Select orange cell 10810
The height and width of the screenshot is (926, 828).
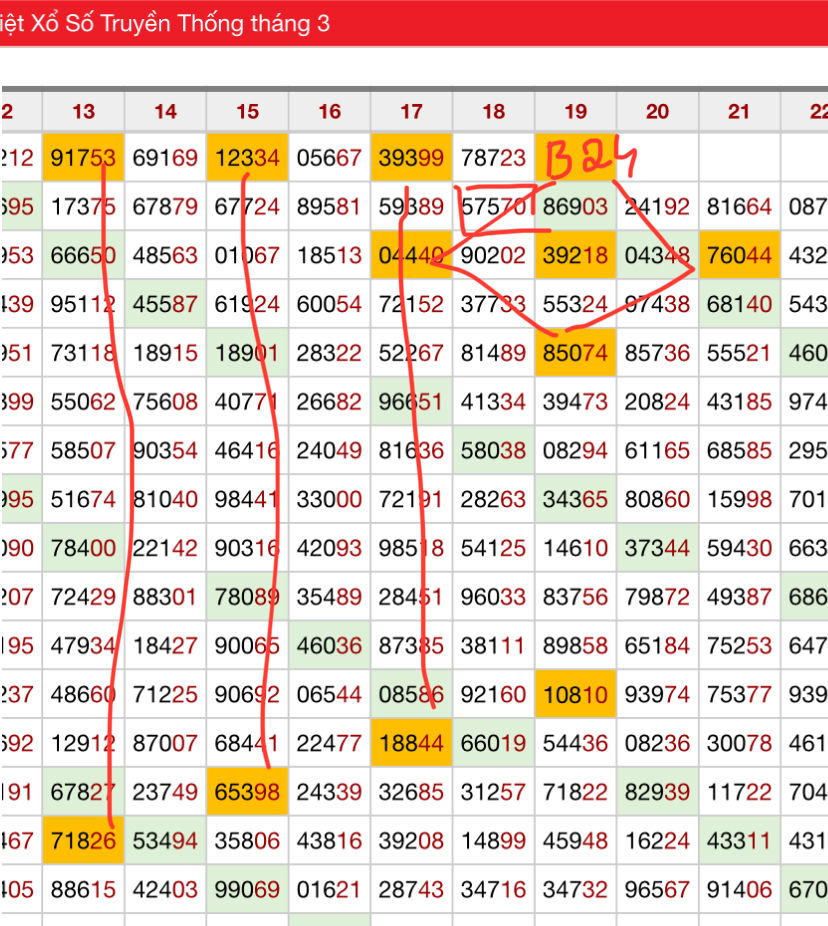pos(575,694)
